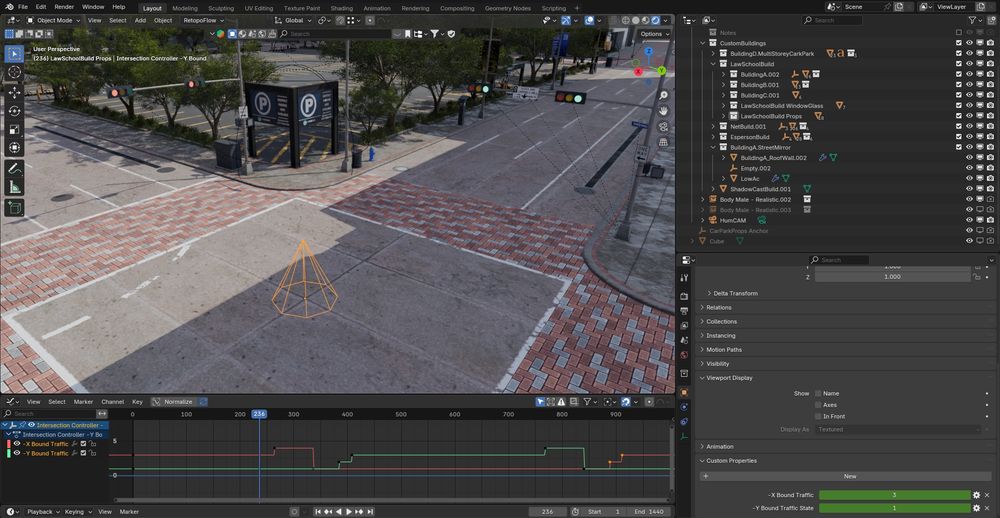
Task: Collapse the LawSchoolBuild collection
Action: 714,64
